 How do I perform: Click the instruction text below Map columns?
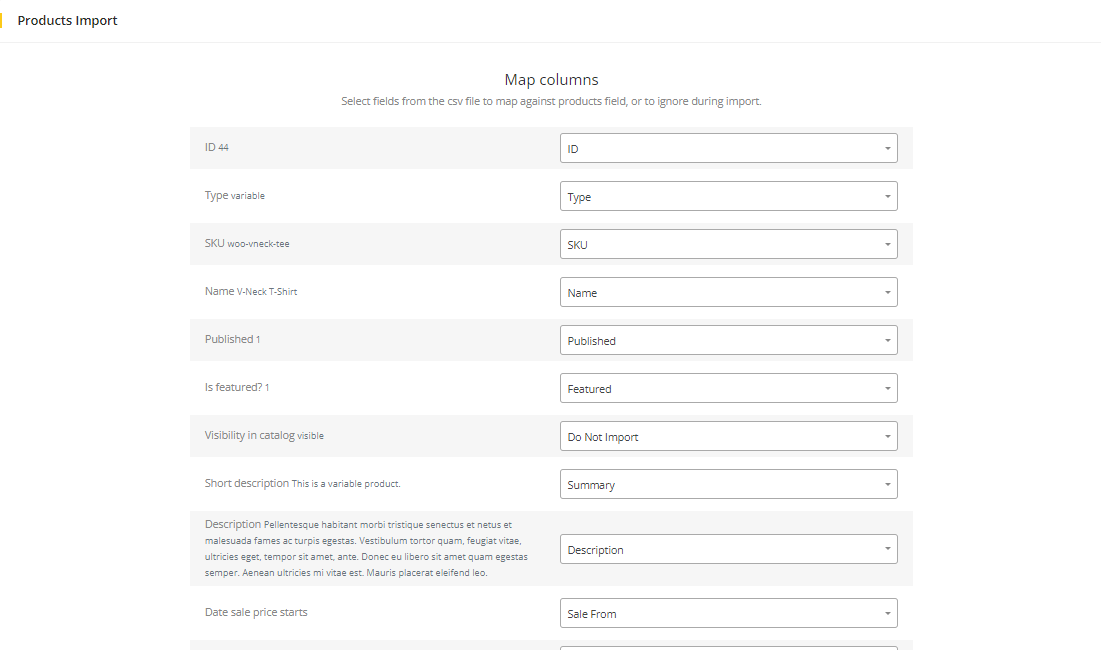551,102
